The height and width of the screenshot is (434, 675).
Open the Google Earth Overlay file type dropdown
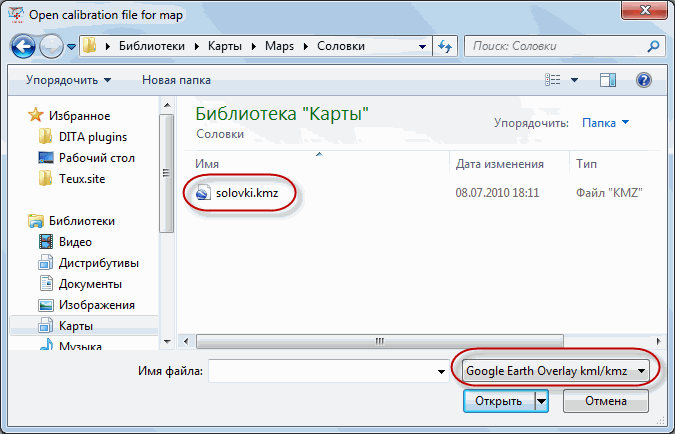tap(554, 371)
